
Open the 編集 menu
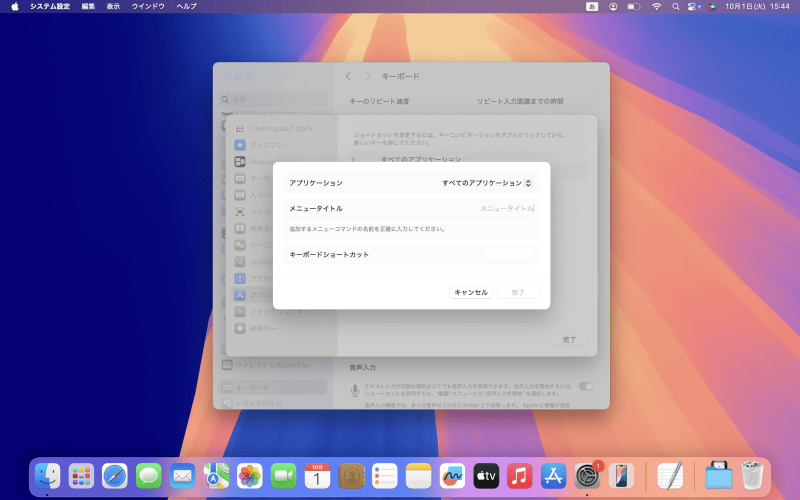pos(88,7)
